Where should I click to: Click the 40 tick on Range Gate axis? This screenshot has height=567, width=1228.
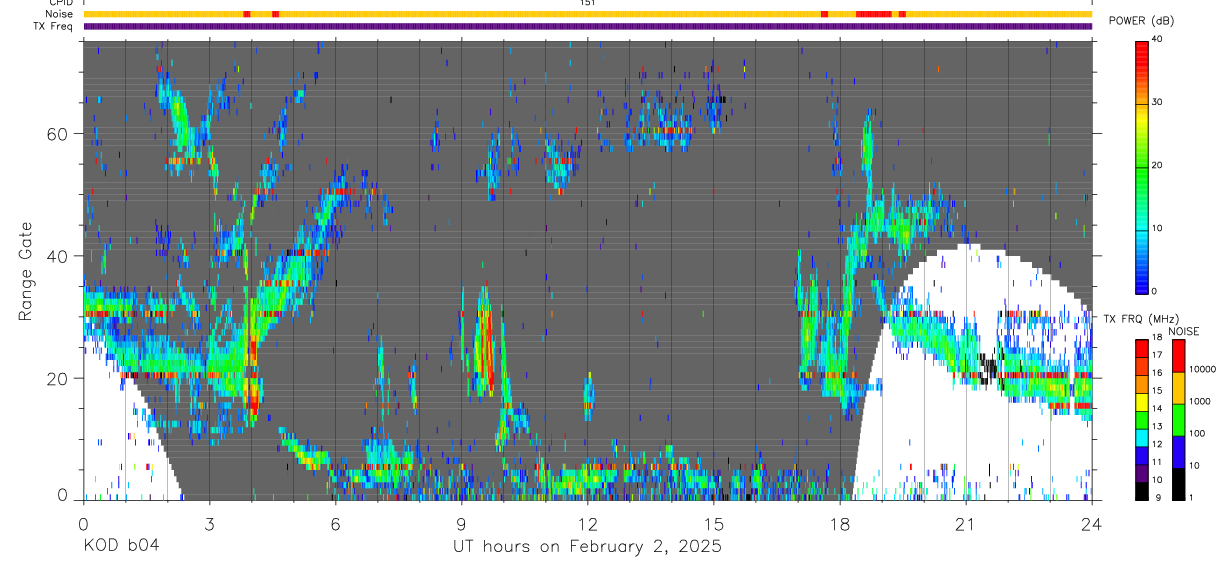pos(58,256)
